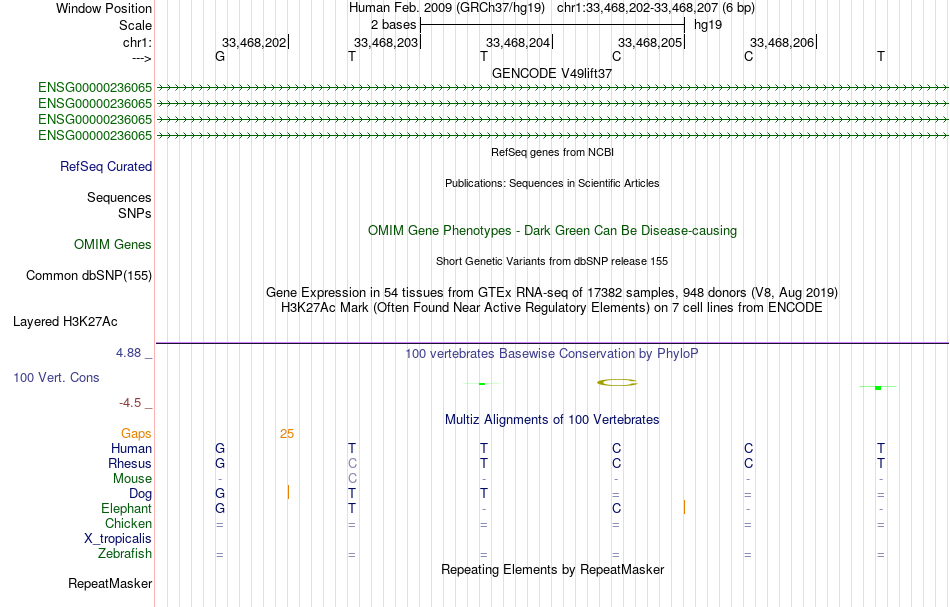The width and height of the screenshot is (950, 607).
Task: Click the G base in the ruler sequence row
Action: [x=220, y=56]
